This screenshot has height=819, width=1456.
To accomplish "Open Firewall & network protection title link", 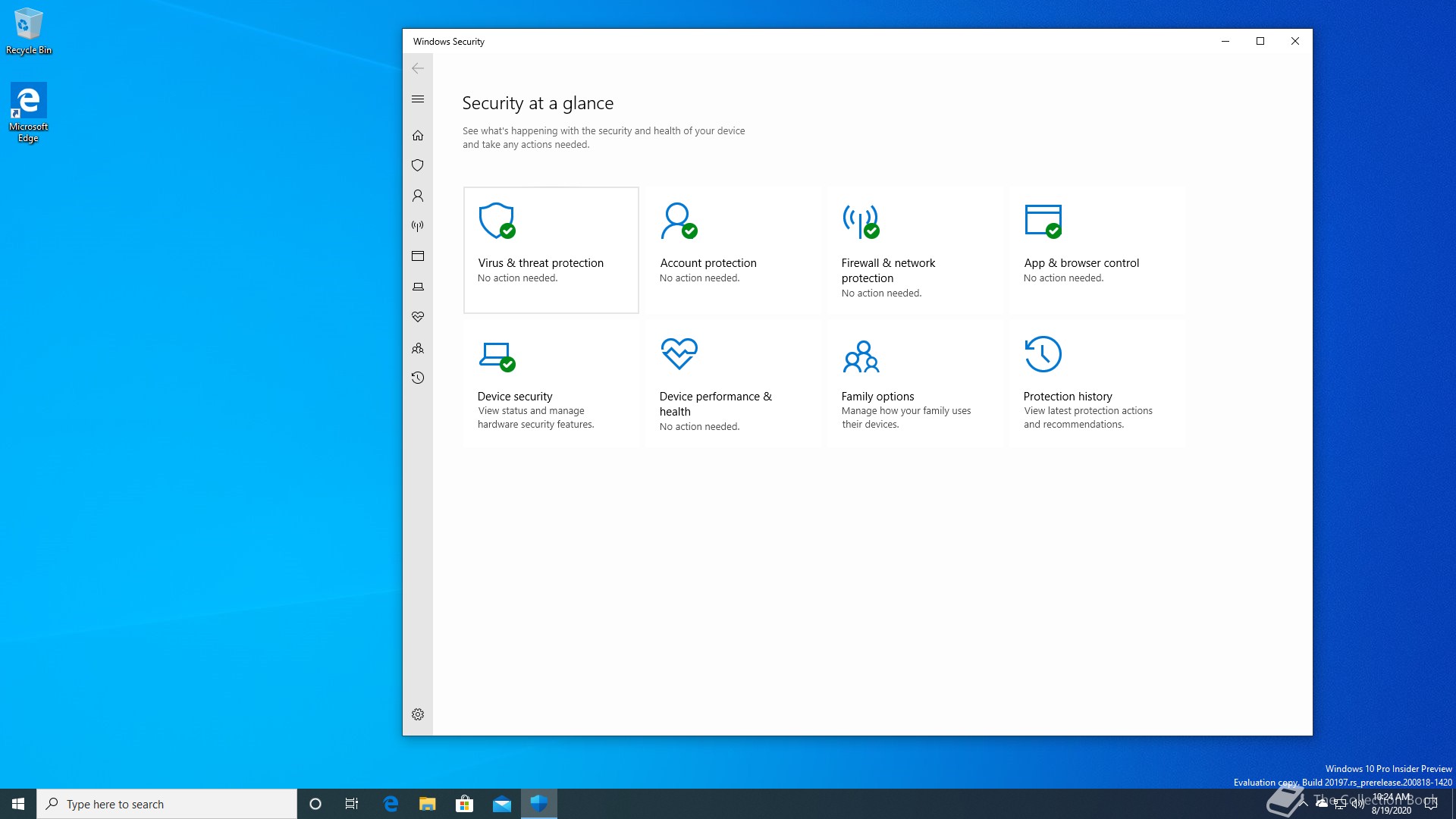I will tap(888, 271).
